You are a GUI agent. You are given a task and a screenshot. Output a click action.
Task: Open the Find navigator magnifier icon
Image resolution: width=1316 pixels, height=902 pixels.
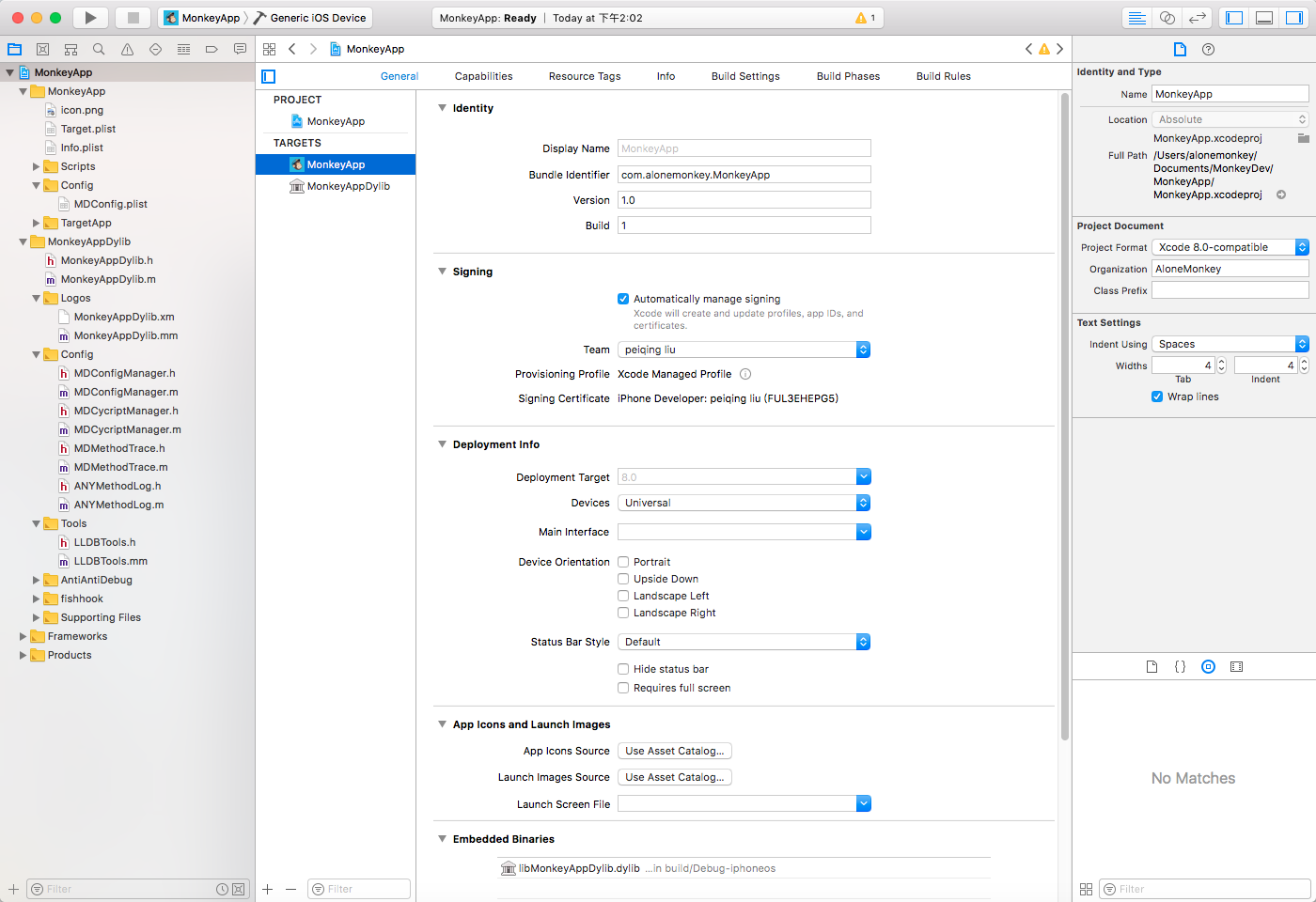[x=99, y=49]
